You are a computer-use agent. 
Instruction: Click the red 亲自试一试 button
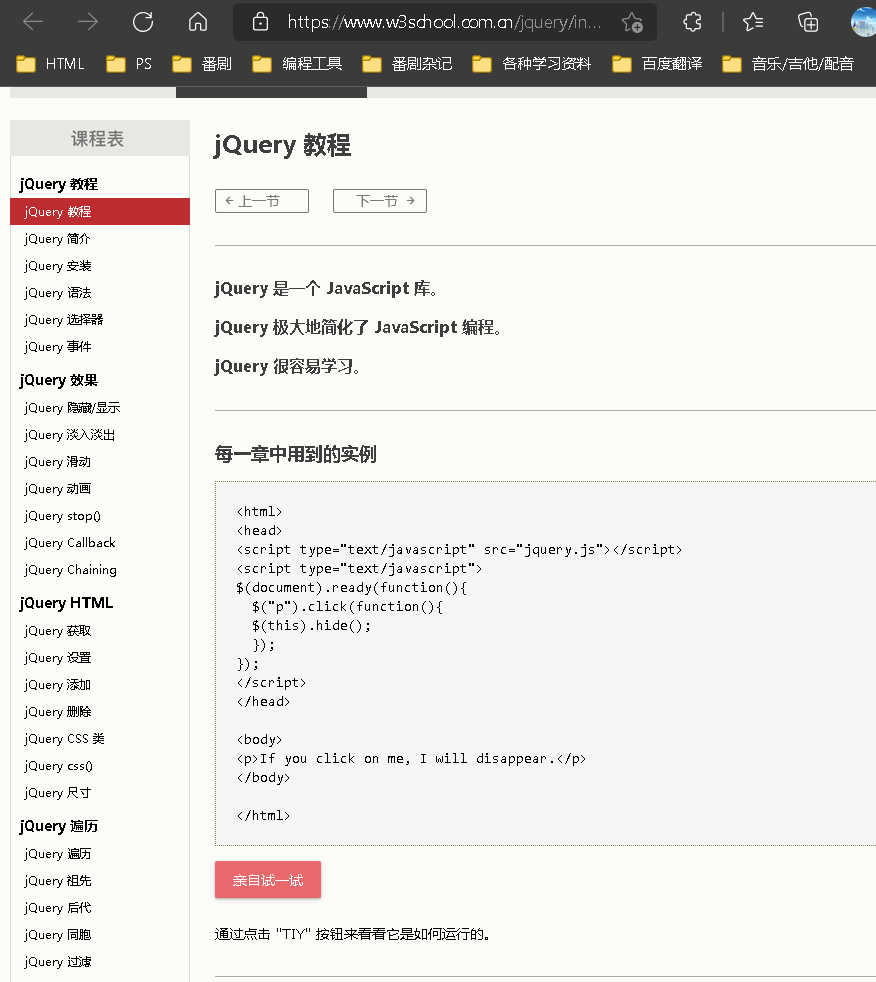pyautogui.click(x=268, y=880)
